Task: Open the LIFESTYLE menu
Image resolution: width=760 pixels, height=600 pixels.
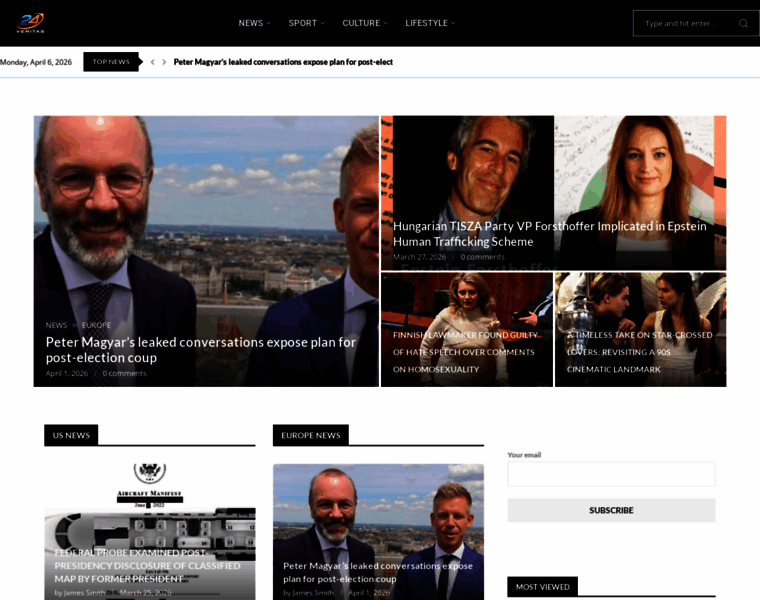Action: 427,23
